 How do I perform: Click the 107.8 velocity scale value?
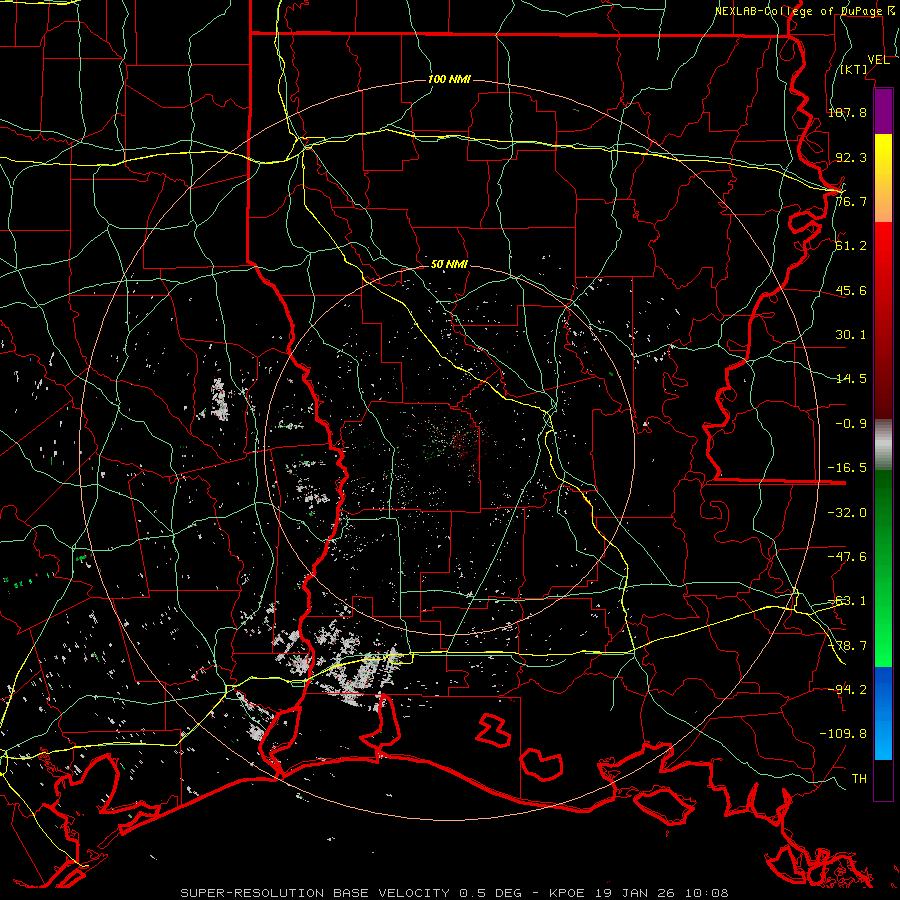(847, 112)
